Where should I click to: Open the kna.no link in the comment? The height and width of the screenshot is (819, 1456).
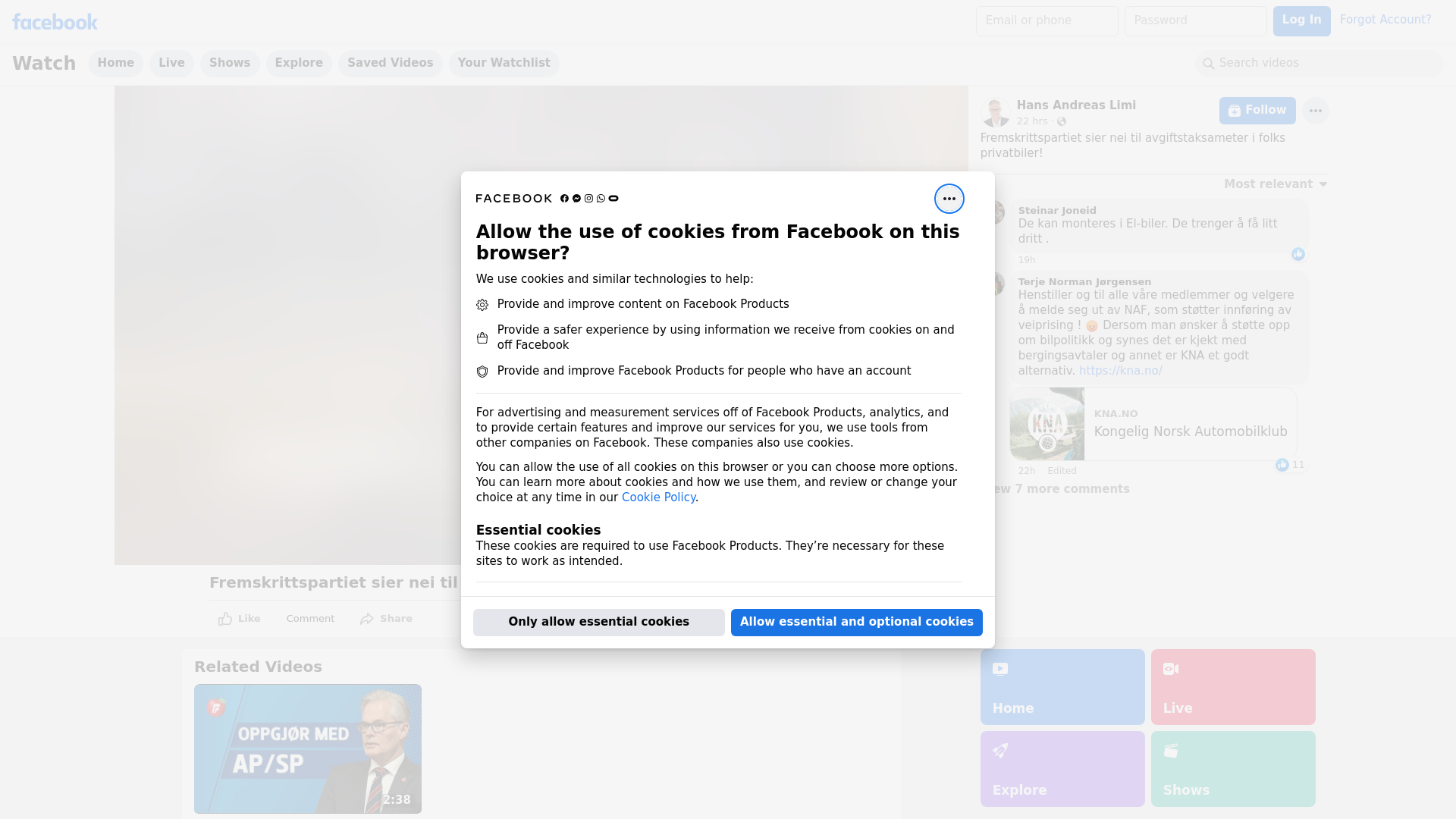(x=1120, y=371)
